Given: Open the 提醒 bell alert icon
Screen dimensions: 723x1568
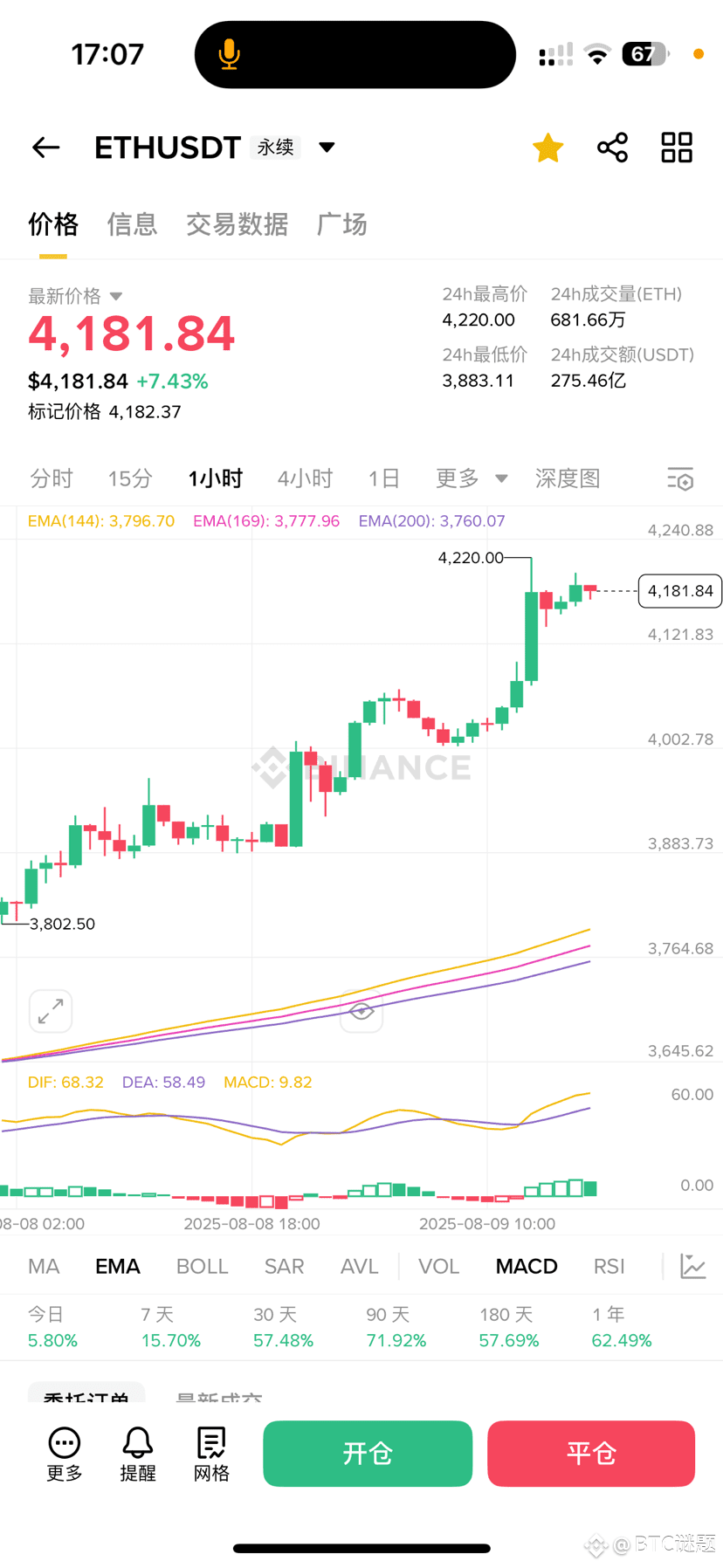Looking at the screenshot, I should click(x=138, y=1455).
